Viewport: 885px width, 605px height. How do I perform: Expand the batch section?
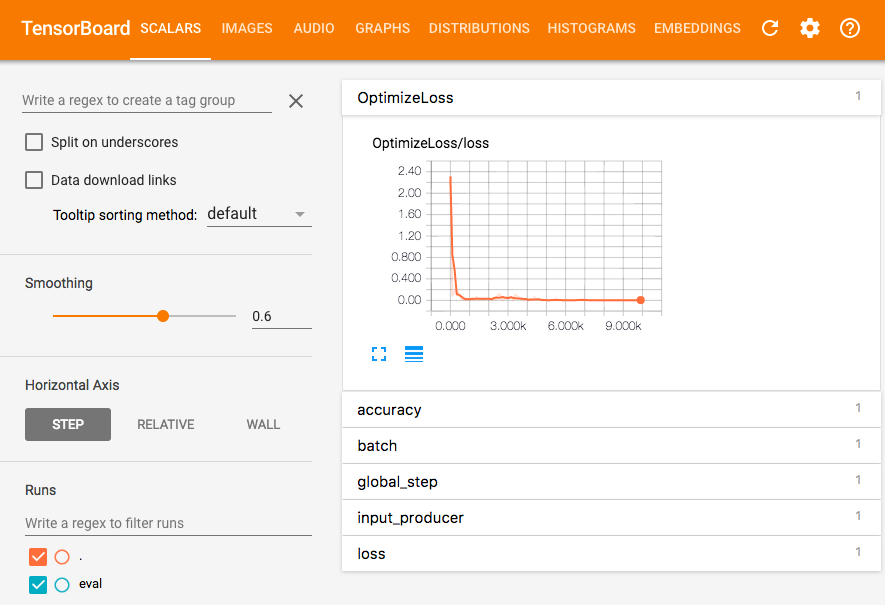click(x=611, y=446)
